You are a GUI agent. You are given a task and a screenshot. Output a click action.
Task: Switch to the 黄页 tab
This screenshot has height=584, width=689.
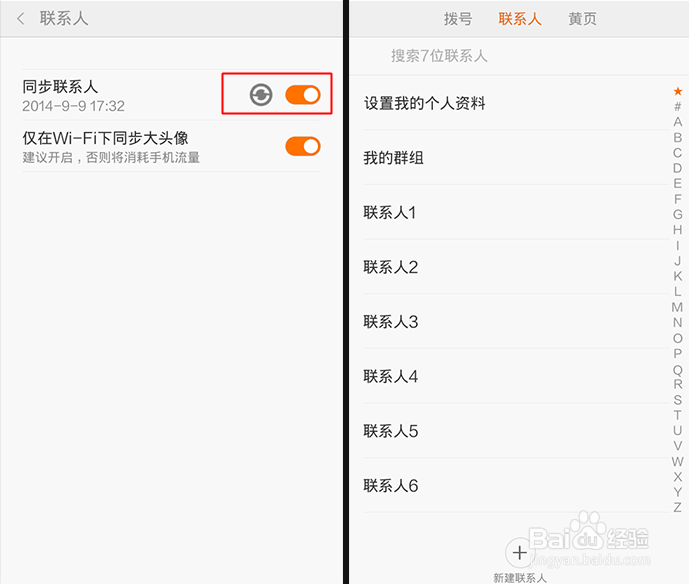(x=582, y=19)
